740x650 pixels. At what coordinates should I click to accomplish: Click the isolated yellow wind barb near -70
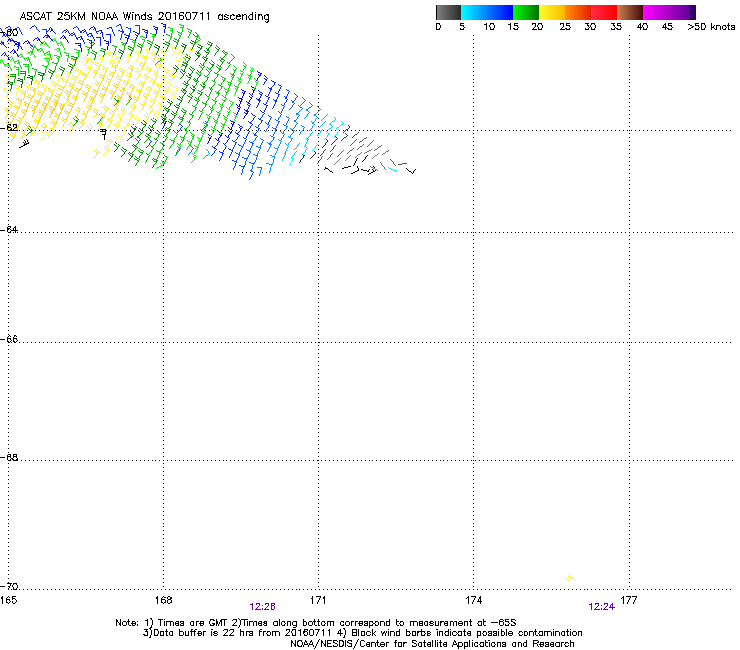pyautogui.click(x=571, y=578)
